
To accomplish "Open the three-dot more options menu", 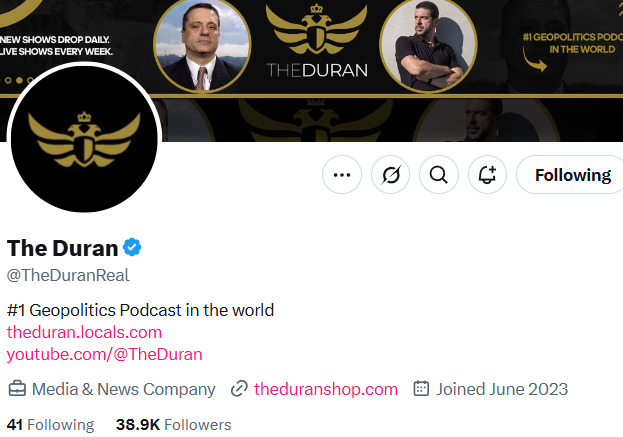I will [x=342, y=175].
